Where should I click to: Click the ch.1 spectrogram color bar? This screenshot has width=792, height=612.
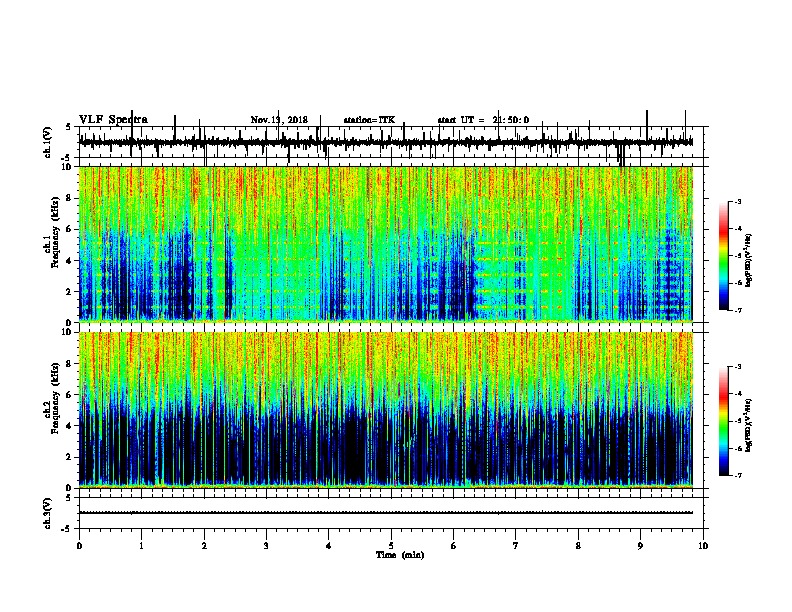[x=723, y=256]
